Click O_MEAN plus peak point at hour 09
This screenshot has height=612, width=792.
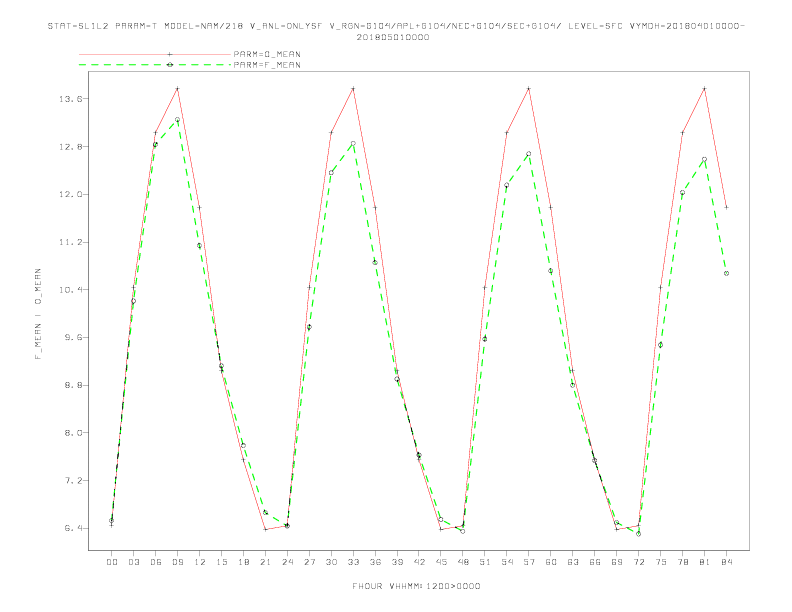[x=177, y=89]
